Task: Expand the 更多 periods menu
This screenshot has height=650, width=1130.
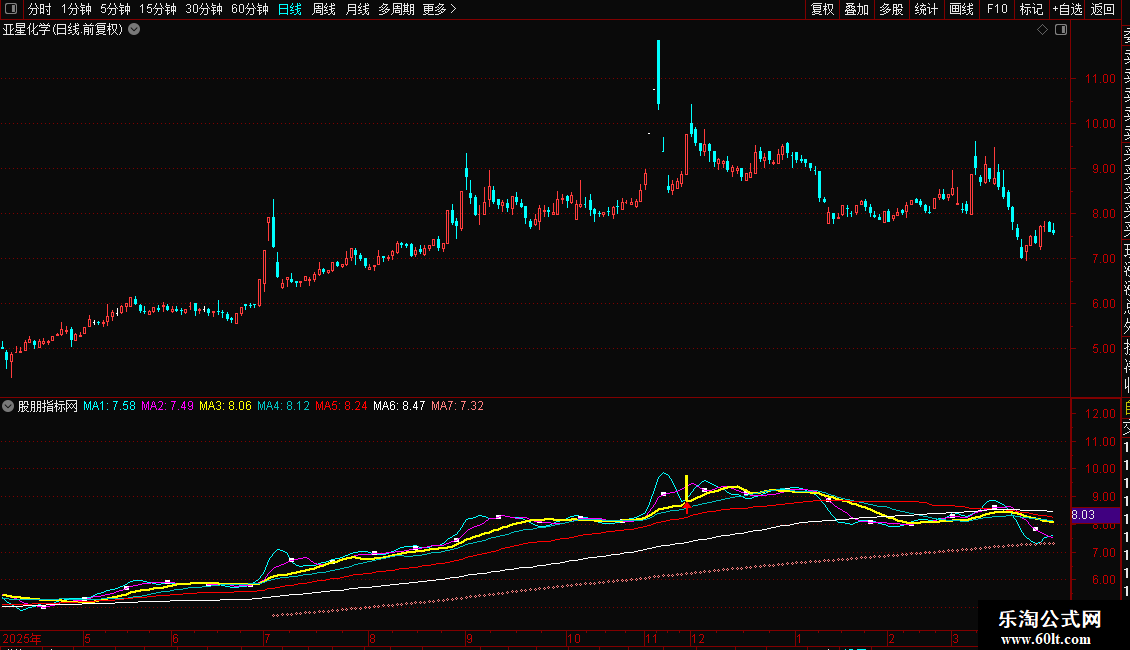Action: 440,9
